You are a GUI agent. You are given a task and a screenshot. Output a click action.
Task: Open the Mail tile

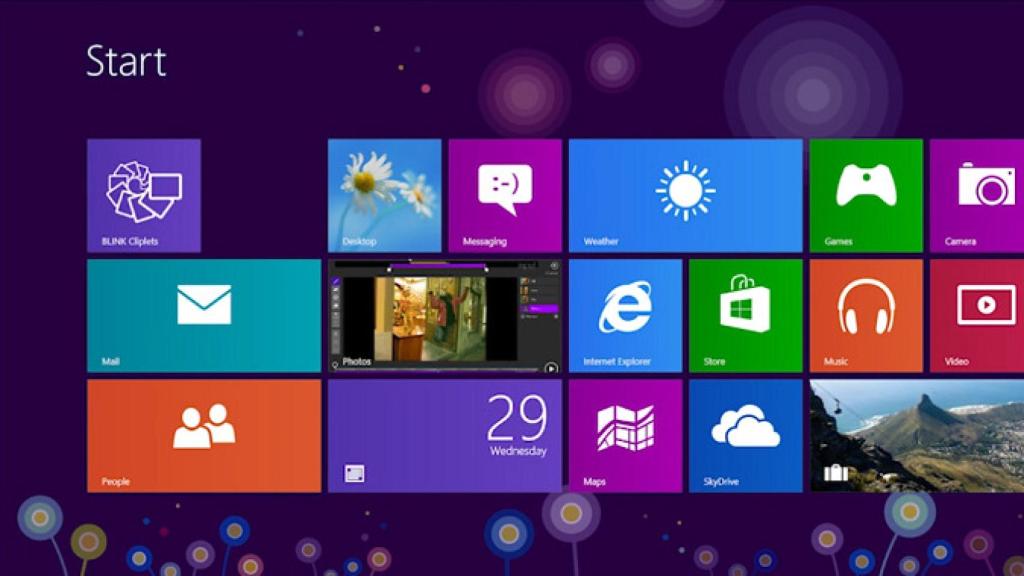(203, 315)
